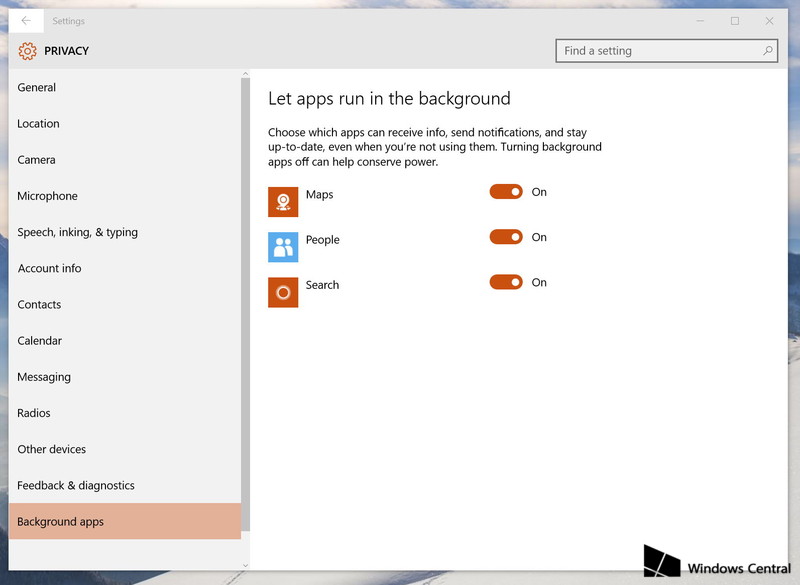Click the Maps app icon
Image resolution: width=800 pixels, height=585 pixels.
(x=283, y=202)
